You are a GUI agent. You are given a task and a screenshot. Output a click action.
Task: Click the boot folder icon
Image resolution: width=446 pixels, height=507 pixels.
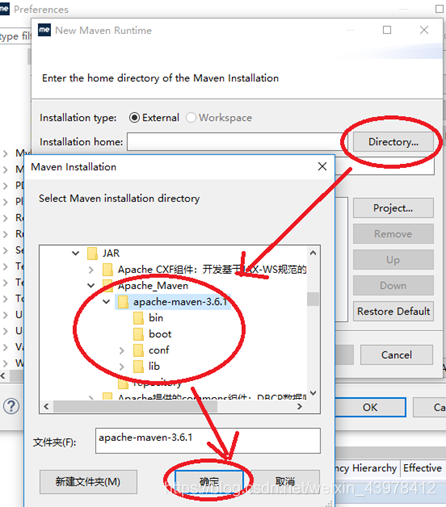(x=138, y=334)
